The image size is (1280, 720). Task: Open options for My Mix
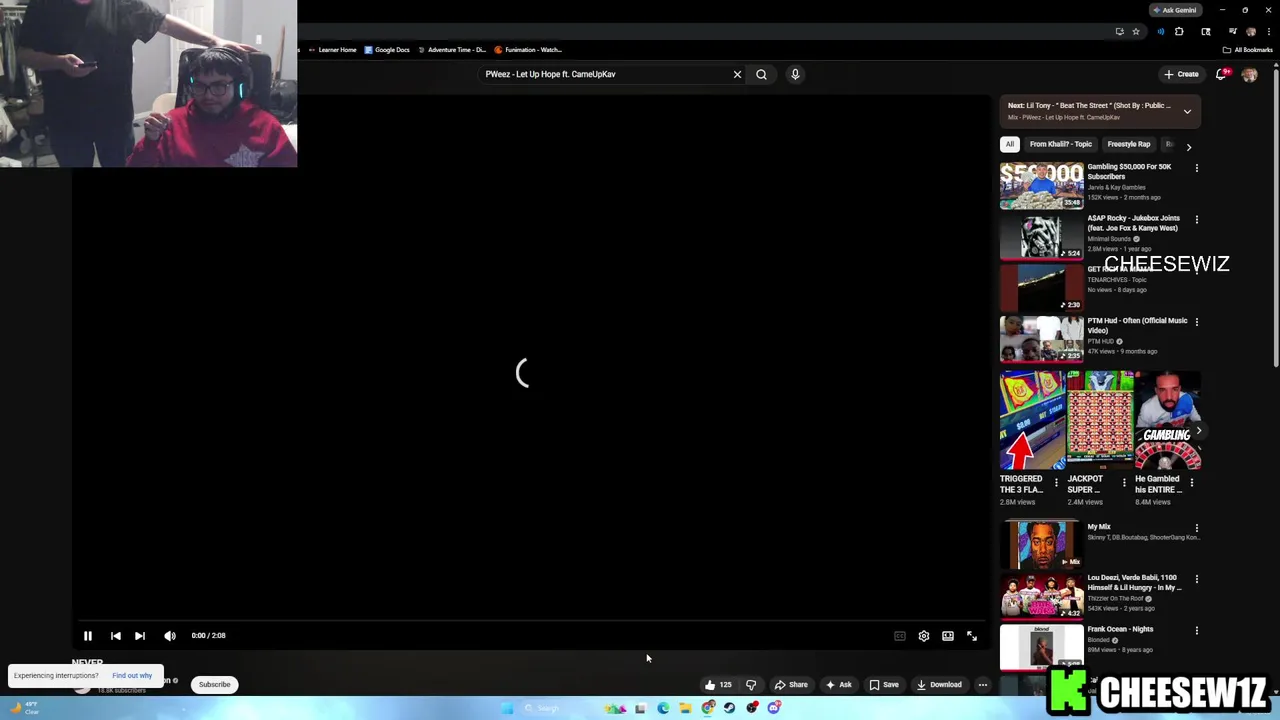pos(1197,528)
